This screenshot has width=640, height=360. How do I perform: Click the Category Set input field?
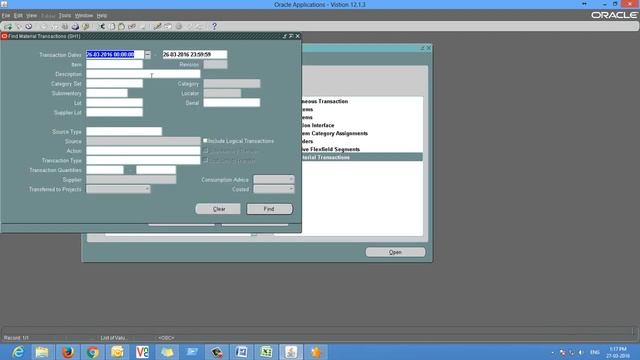114,84
